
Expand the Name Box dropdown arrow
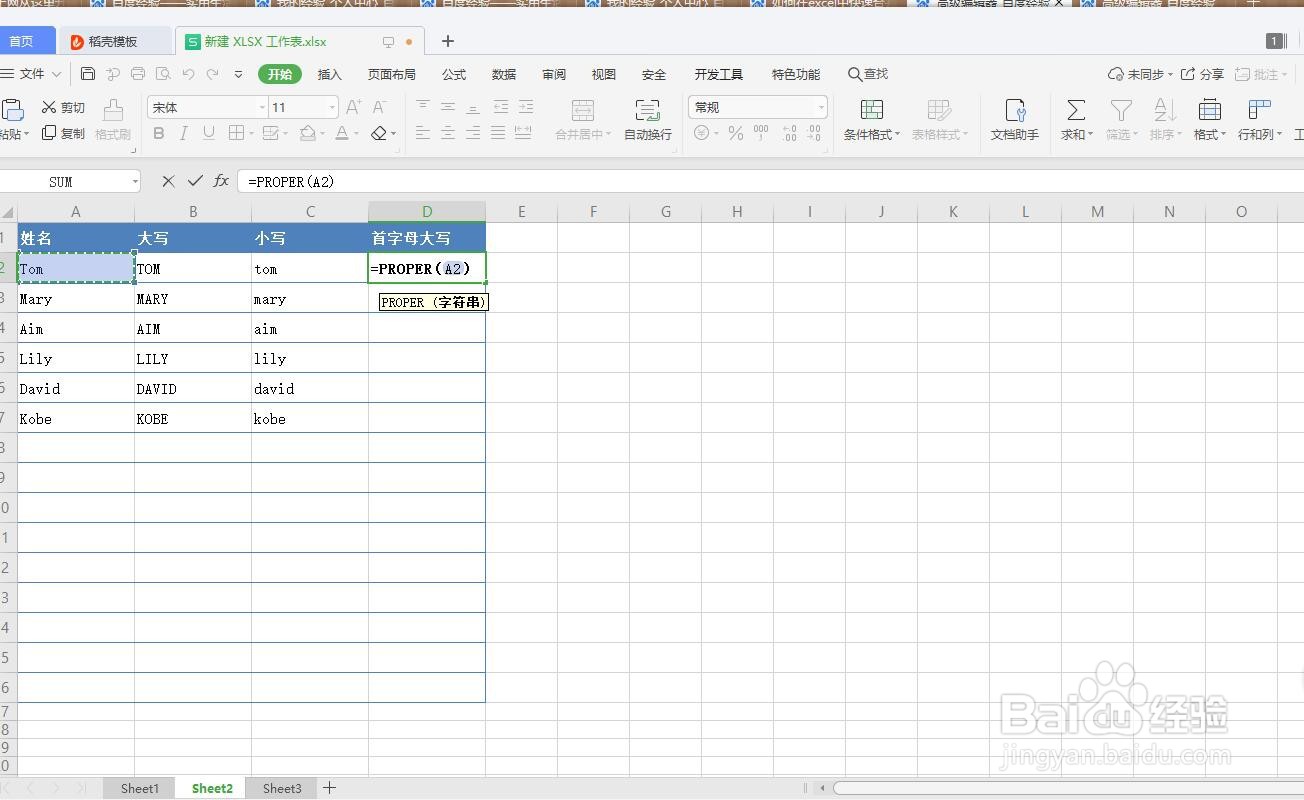tap(134, 181)
